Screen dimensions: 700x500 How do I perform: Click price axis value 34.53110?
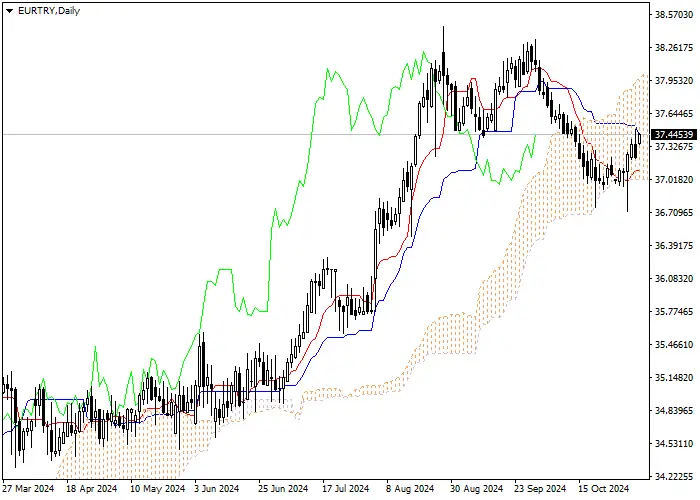(x=674, y=444)
